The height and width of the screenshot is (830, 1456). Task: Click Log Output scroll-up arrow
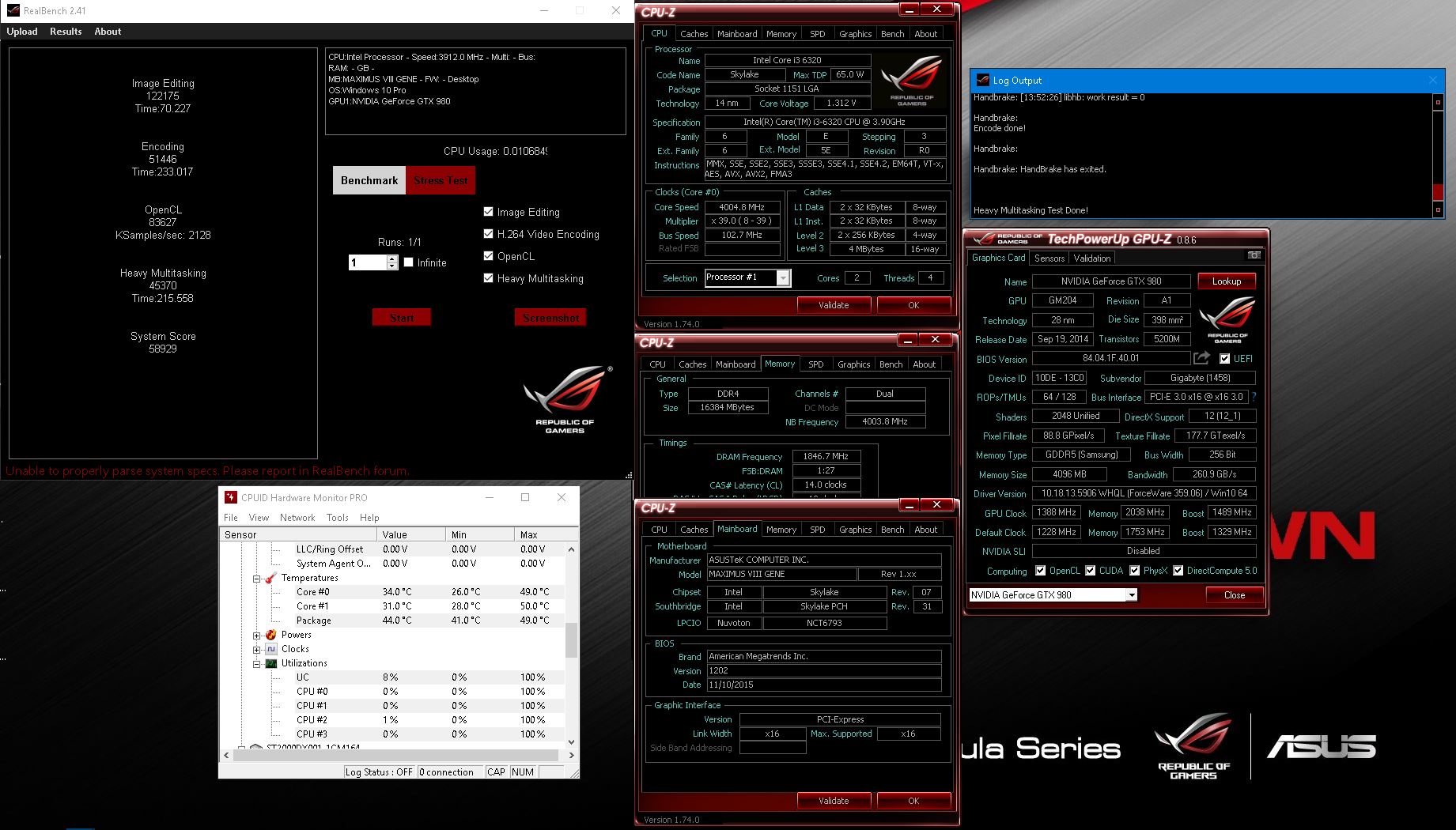pyautogui.click(x=1439, y=102)
